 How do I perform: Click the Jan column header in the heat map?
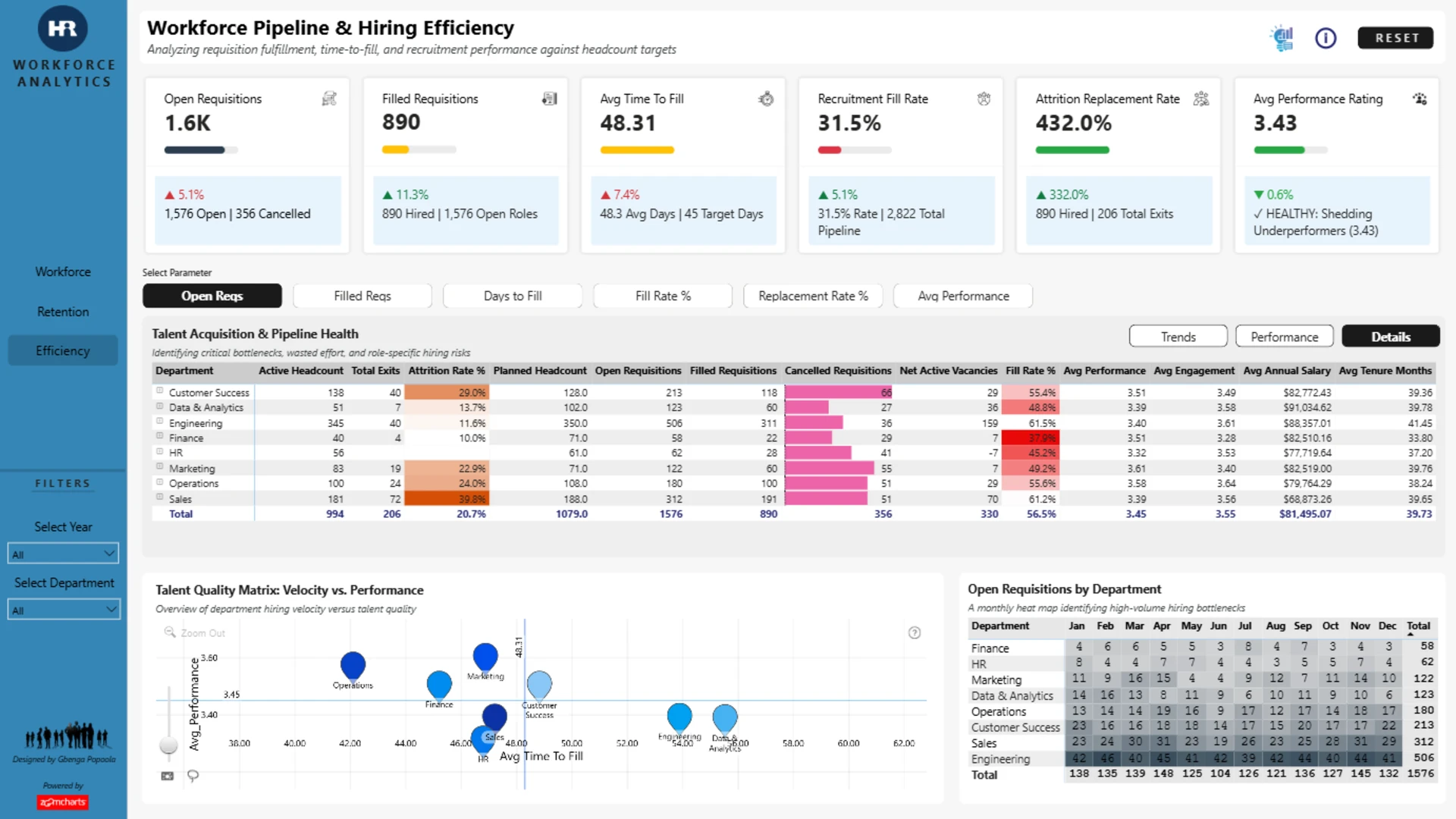pyautogui.click(x=1077, y=626)
